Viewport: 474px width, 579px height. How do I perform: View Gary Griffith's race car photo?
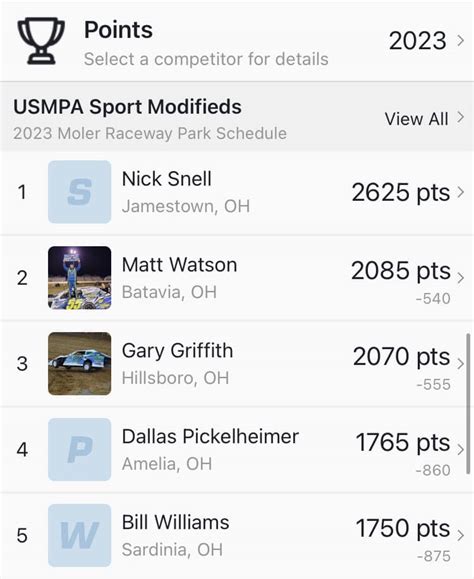79,364
